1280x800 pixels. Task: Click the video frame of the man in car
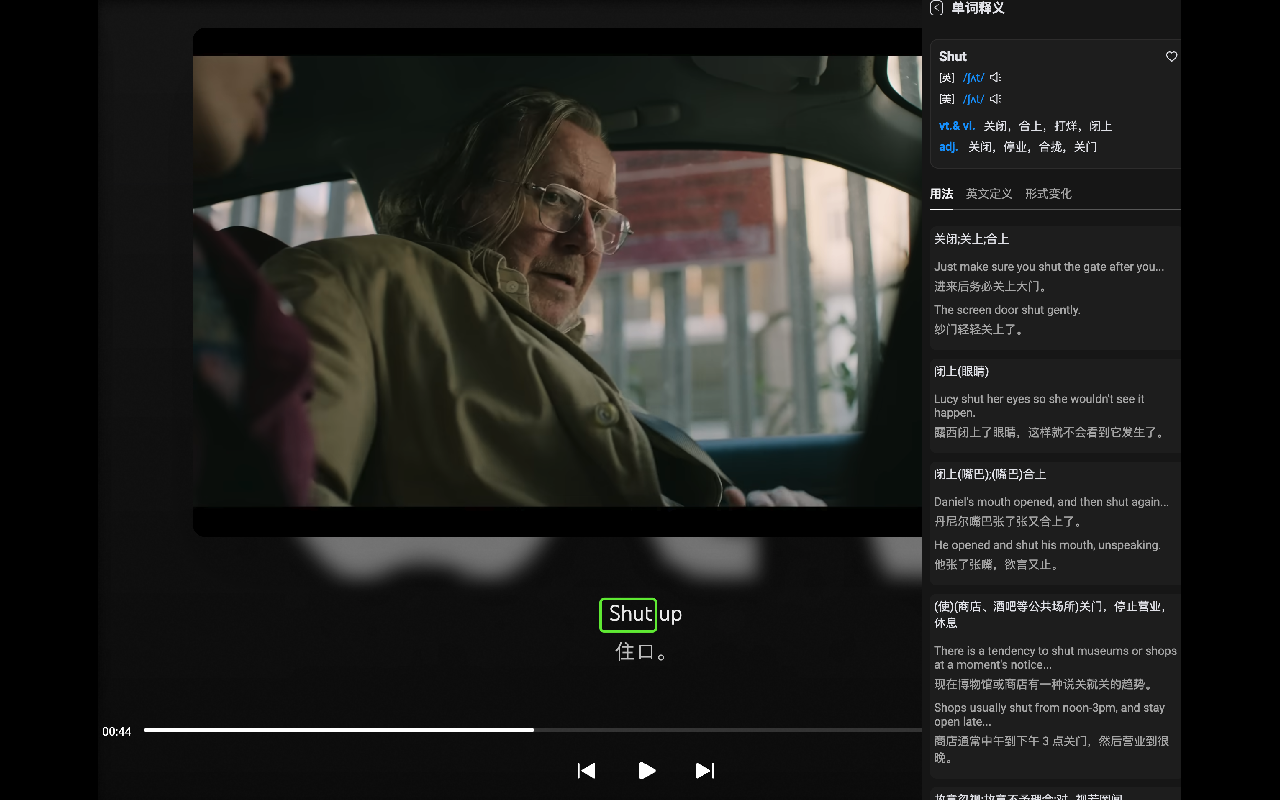[557, 282]
